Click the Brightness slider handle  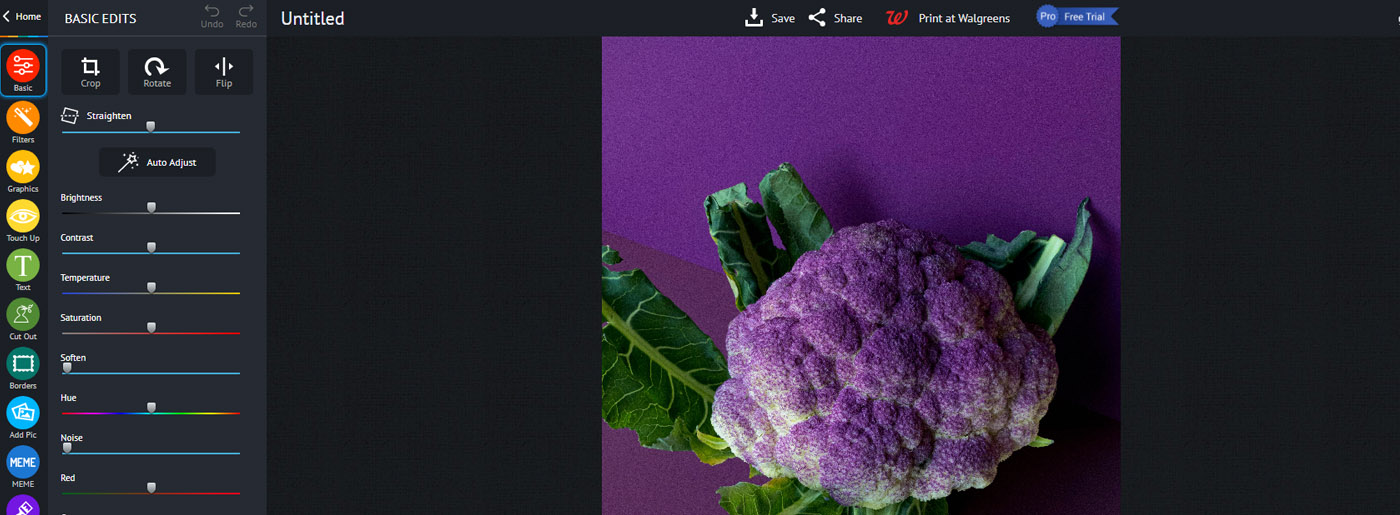(151, 207)
